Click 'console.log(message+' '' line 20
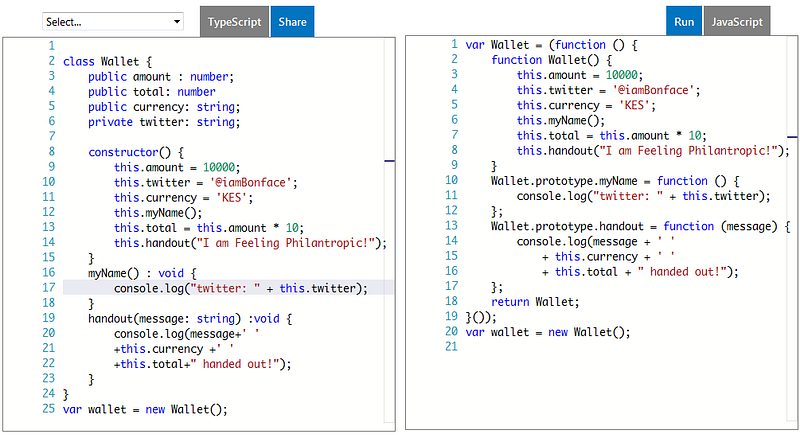The height and width of the screenshot is (435, 800). point(187,334)
